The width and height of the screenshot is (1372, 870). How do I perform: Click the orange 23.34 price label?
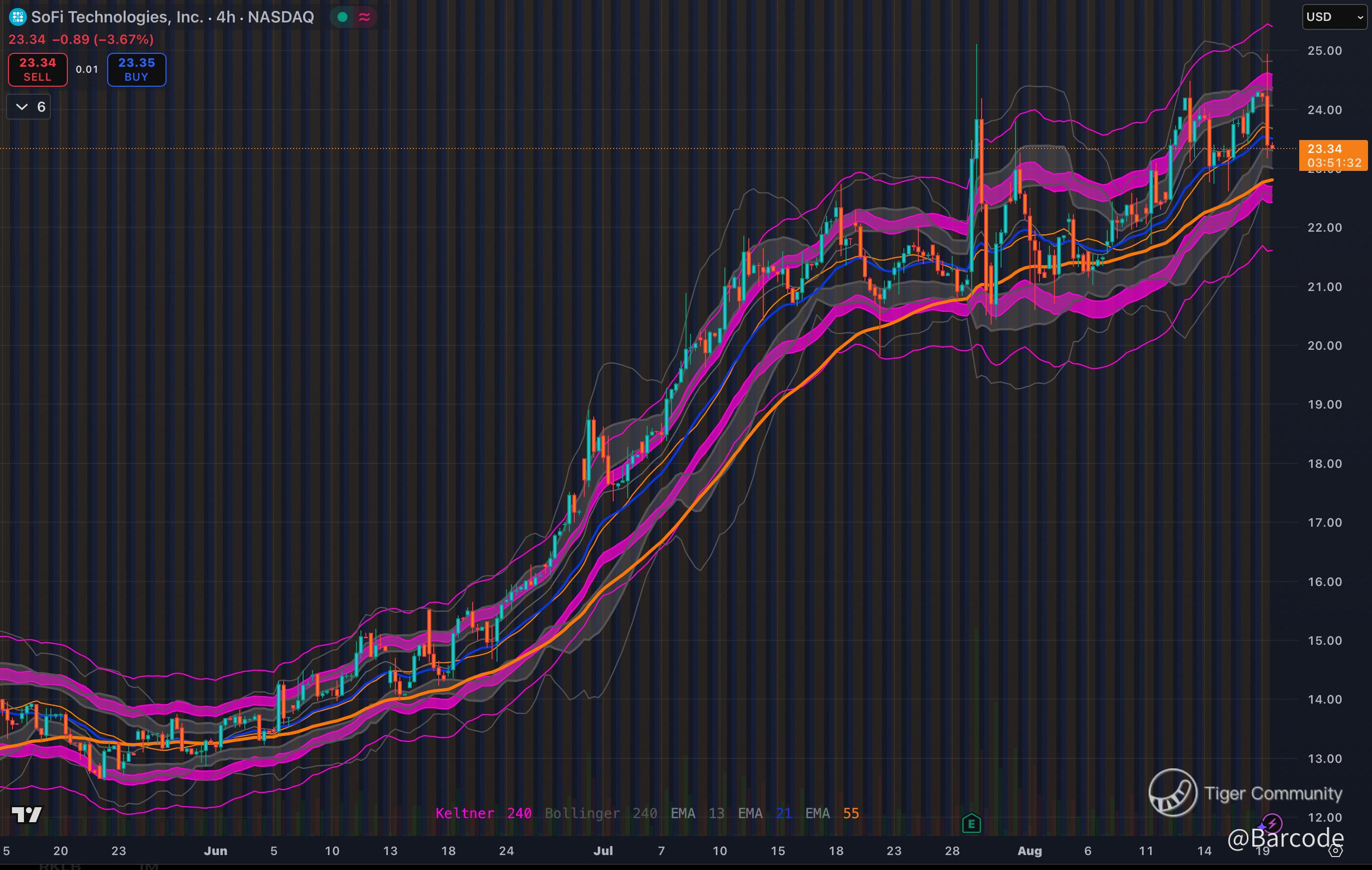[1333, 155]
